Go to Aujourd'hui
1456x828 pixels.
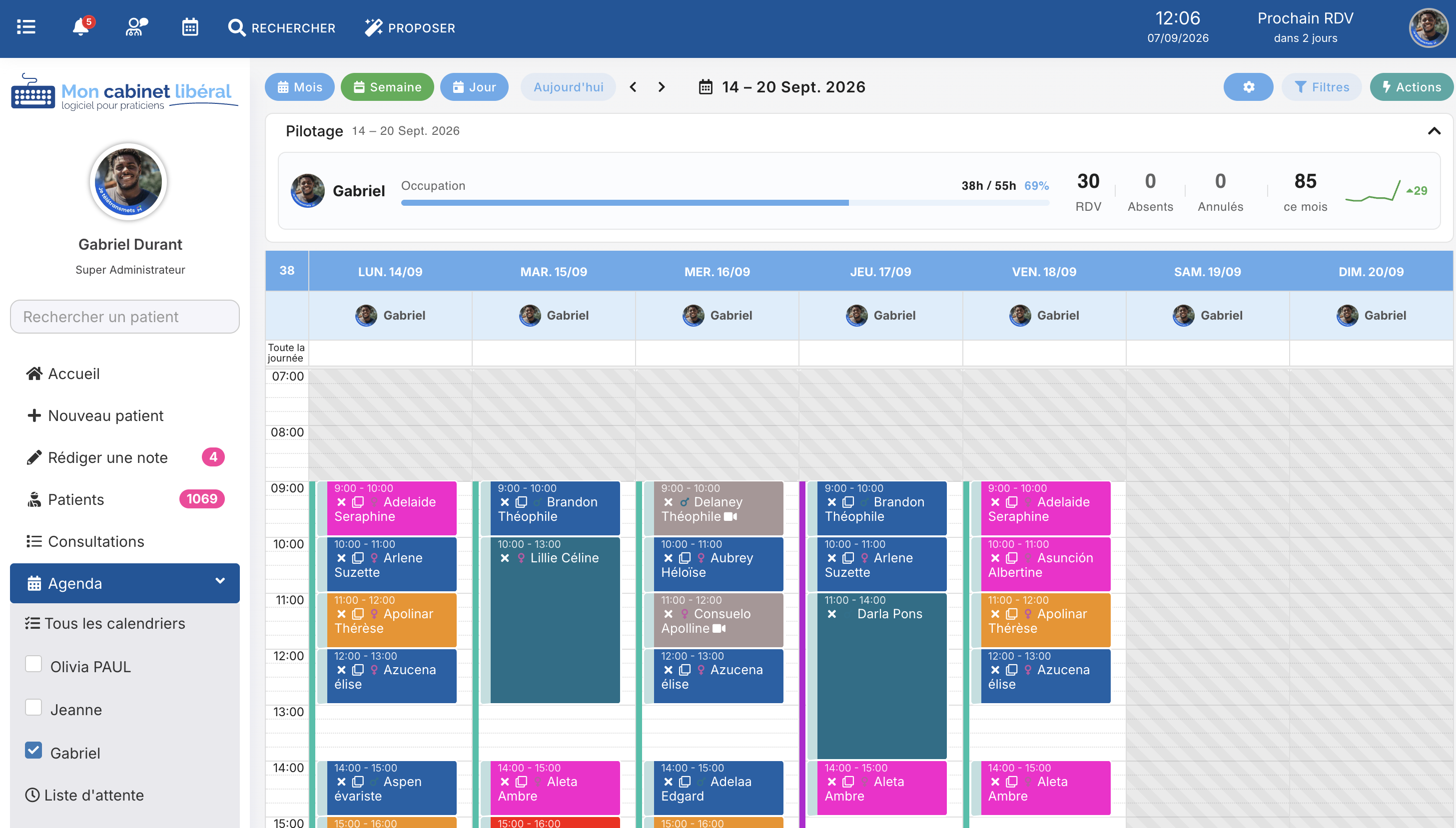pos(568,87)
